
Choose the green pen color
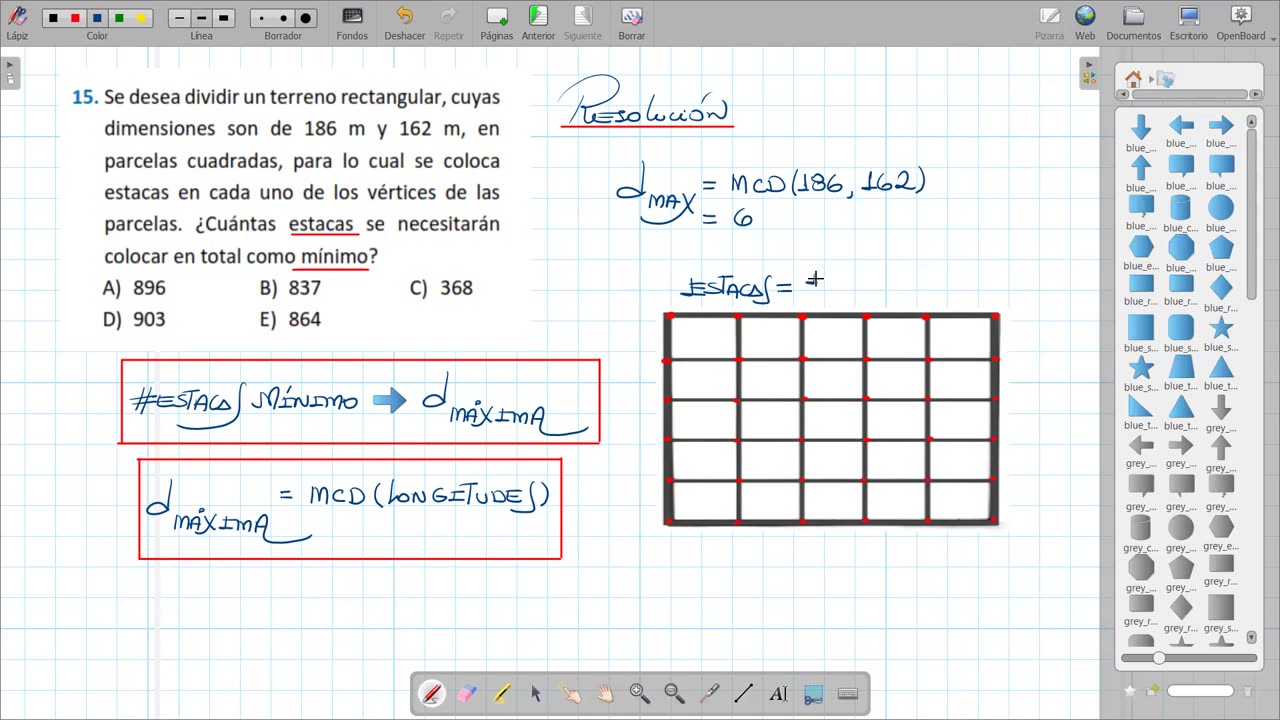tap(119, 18)
